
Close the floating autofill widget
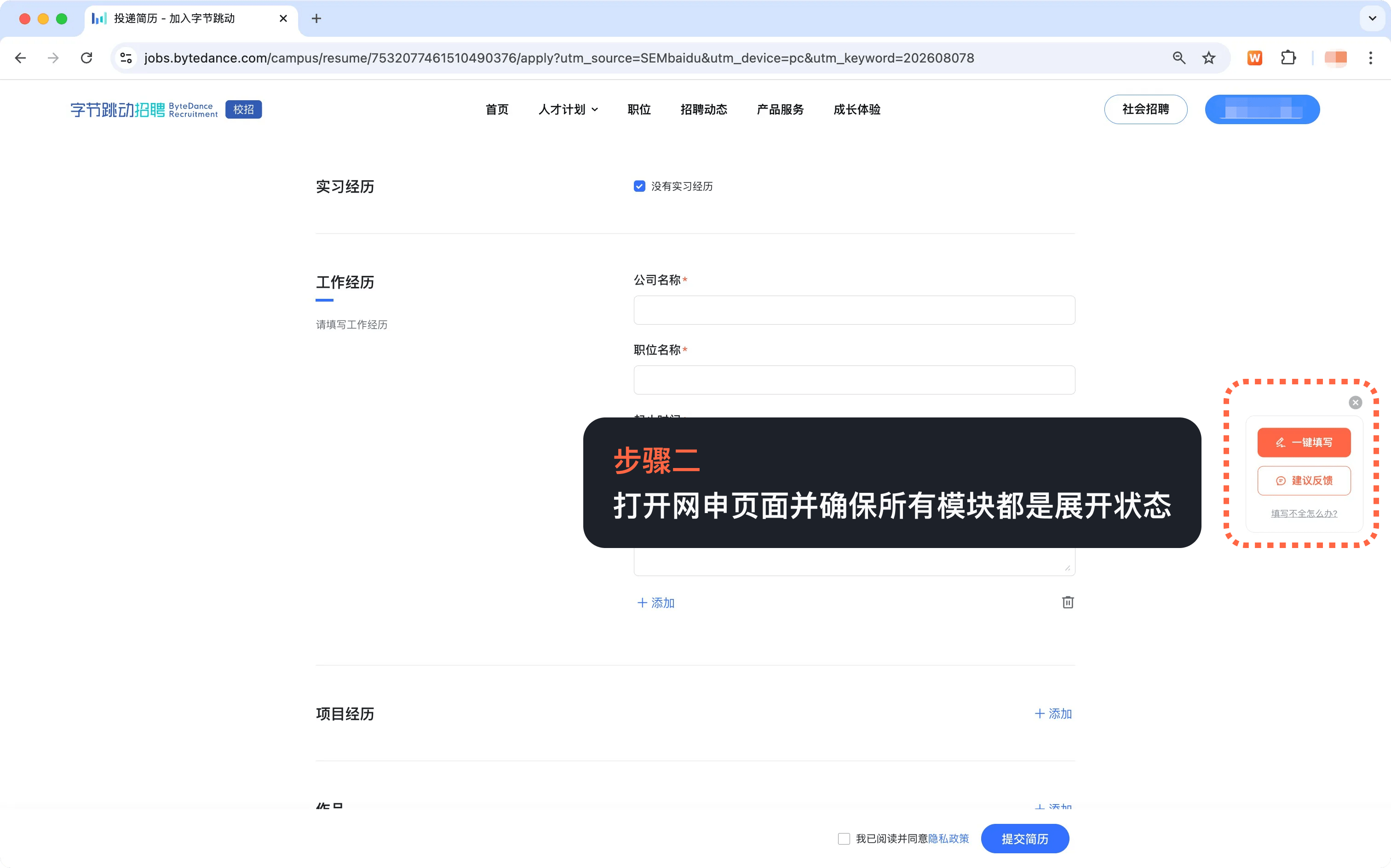coord(1355,402)
